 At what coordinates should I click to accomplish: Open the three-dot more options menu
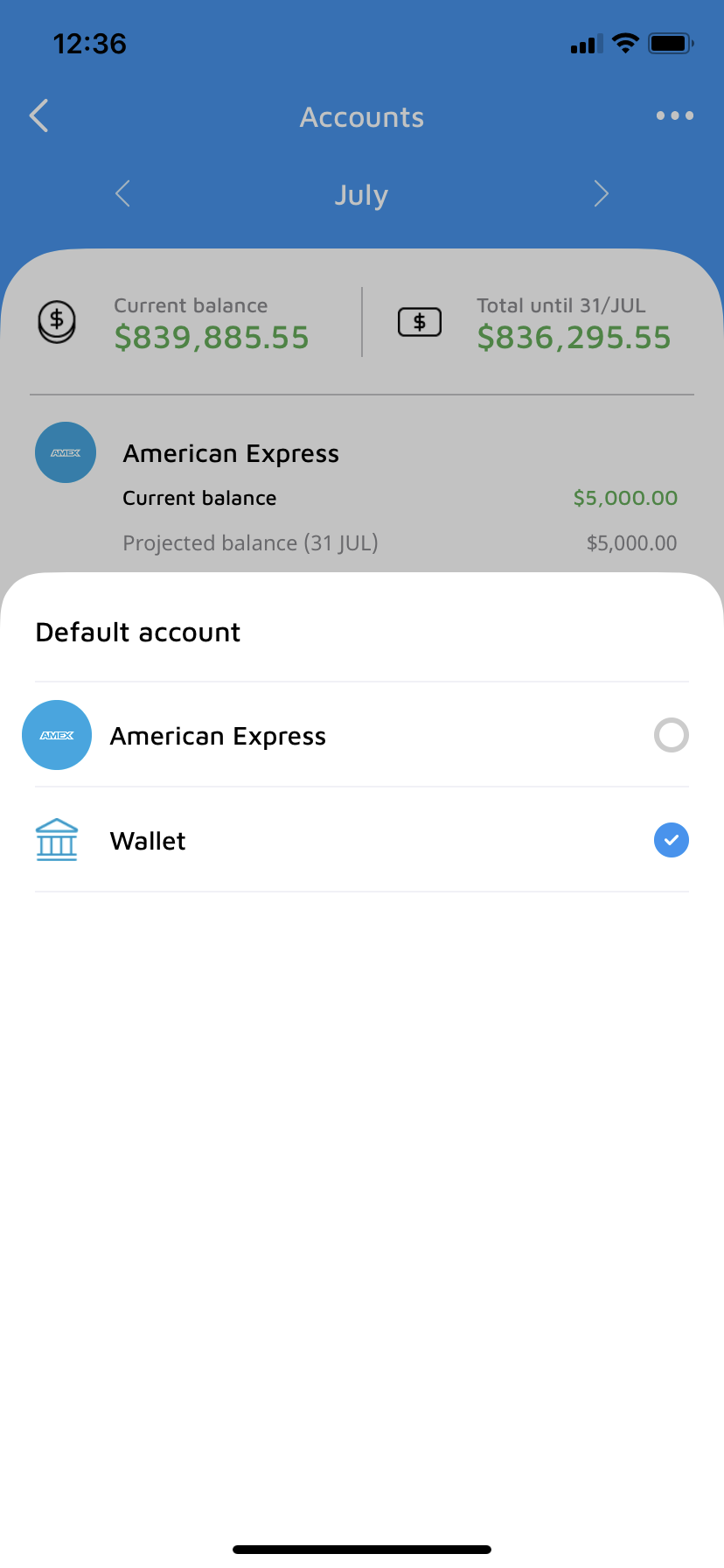coord(675,115)
